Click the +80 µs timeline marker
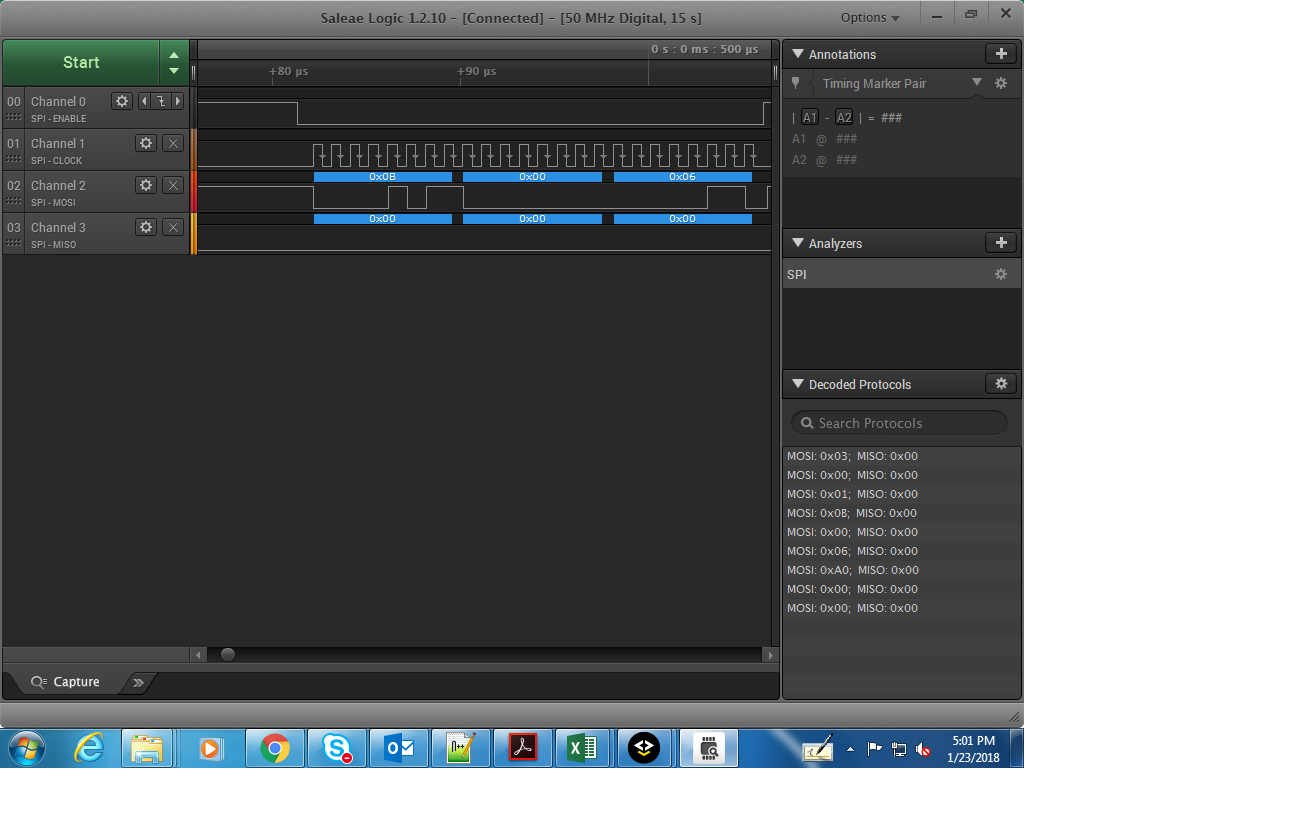The width and height of the screenshot is (1303, 836). point(289,72)
